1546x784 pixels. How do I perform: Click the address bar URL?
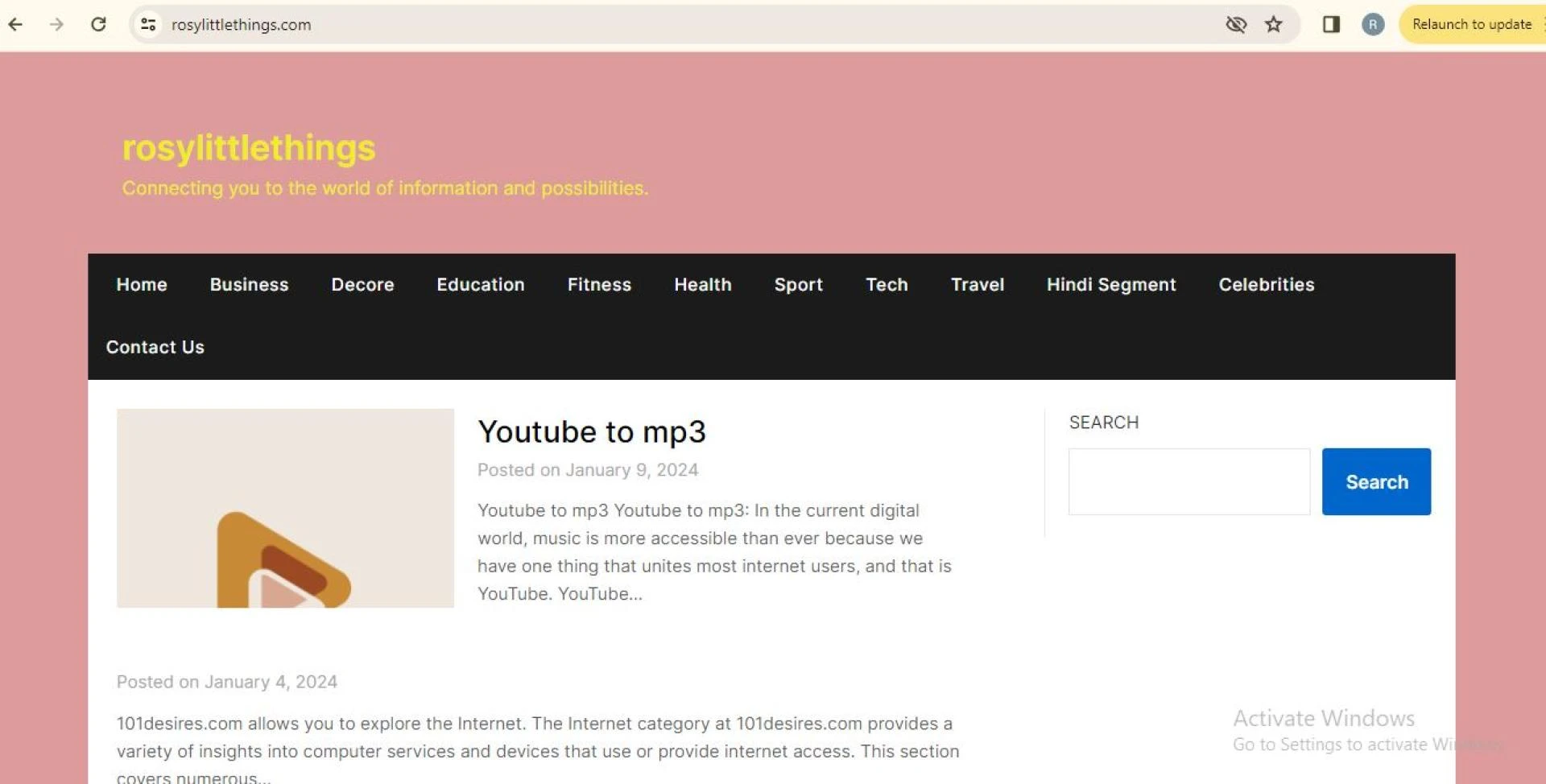[x=241, y=25]
